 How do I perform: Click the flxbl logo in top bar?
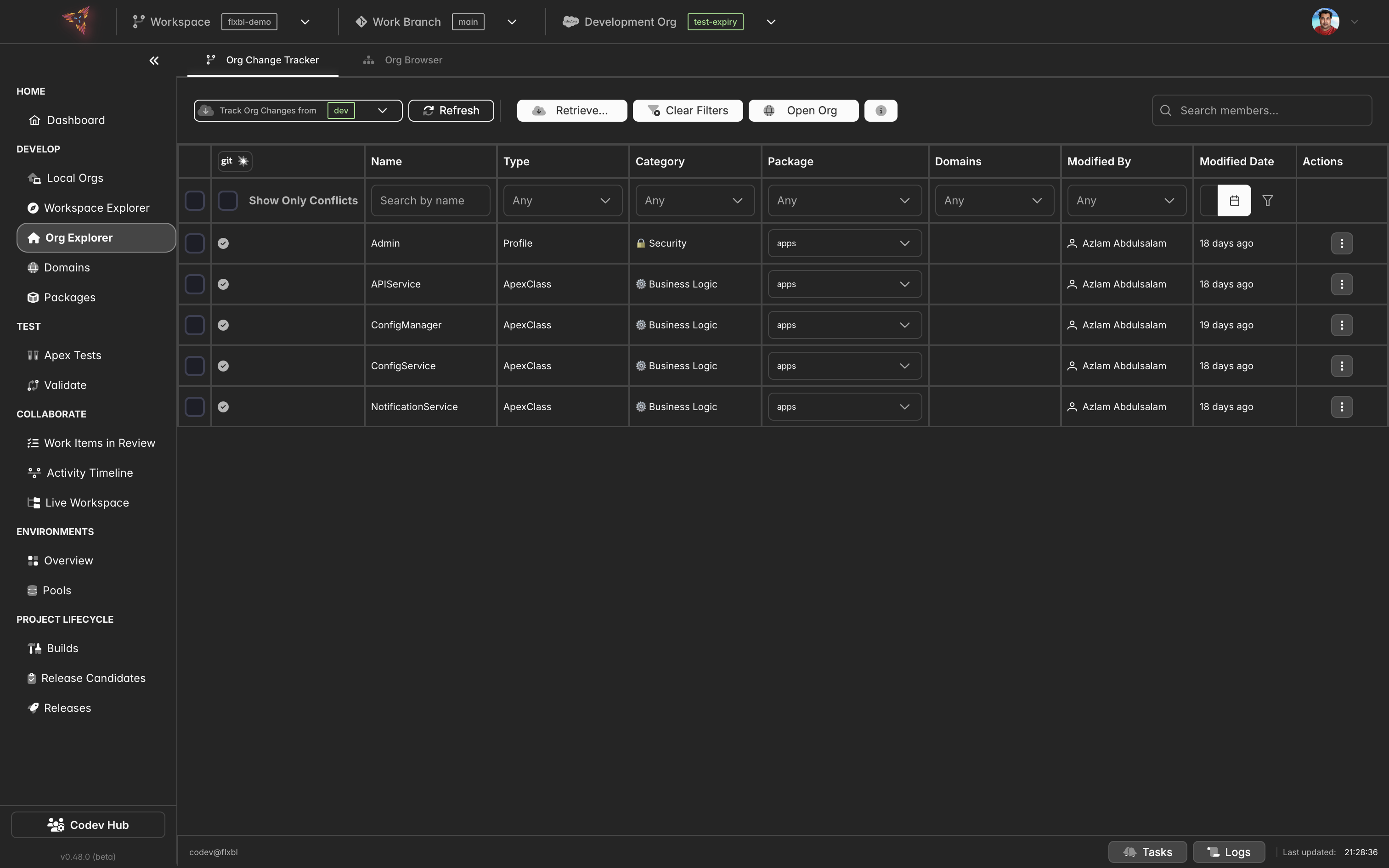pyautogui.click(x=78, y=21)
